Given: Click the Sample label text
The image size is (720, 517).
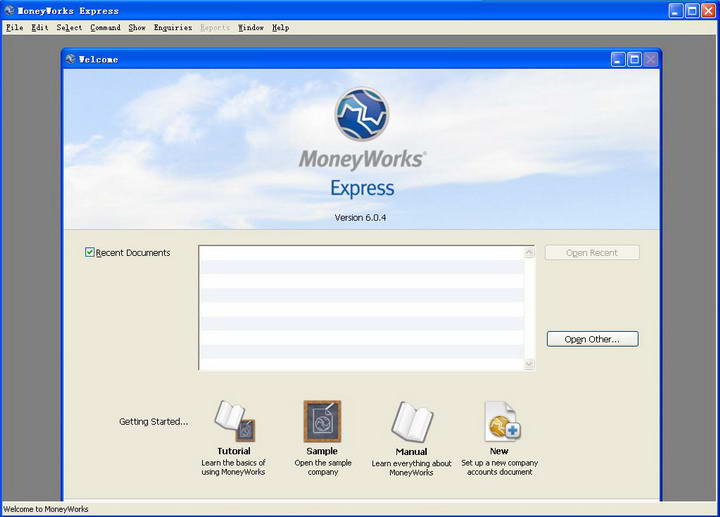Looking at the screenshot, I should coord(322,451).
